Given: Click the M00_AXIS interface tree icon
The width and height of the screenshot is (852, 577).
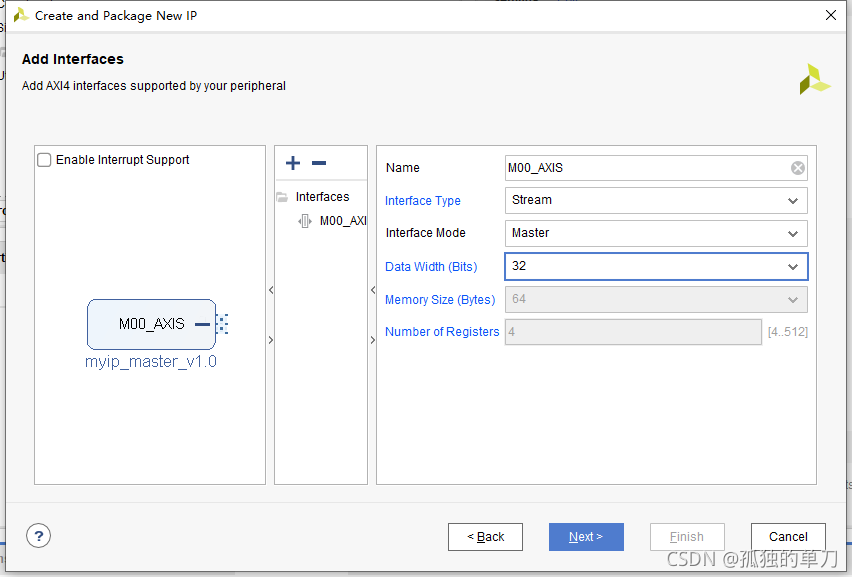Looking at the screenshot, I should coord(305,221).
